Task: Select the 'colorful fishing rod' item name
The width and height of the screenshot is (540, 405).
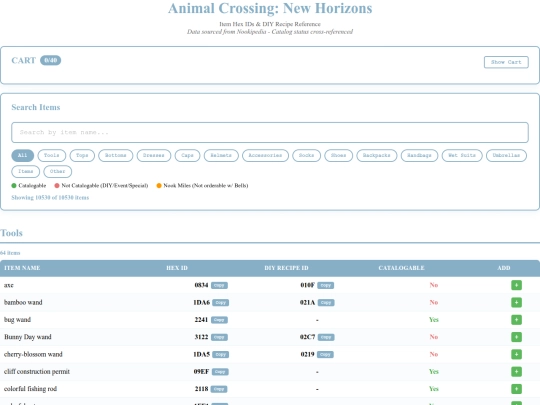Action: click(x=30, y=389)
